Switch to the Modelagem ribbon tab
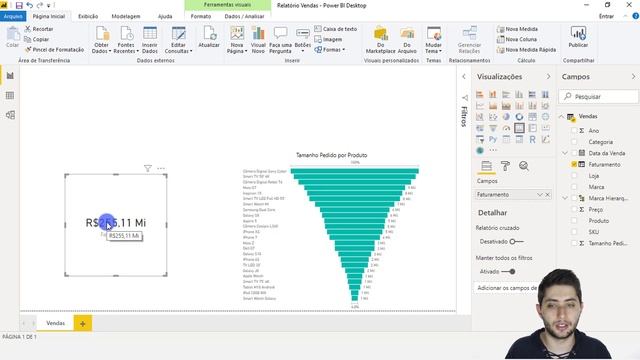This screenshot has height=360, width=640. pos(126,16)
